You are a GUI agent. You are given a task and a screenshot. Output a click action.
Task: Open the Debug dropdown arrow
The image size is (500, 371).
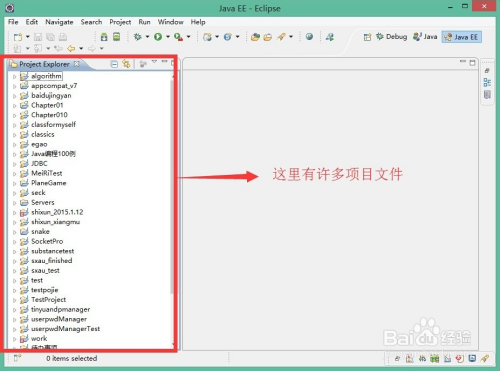point(147,37)
